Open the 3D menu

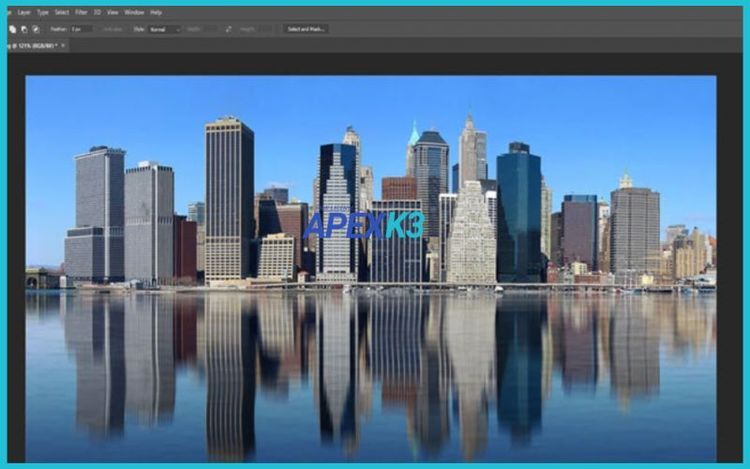point(98,12)
